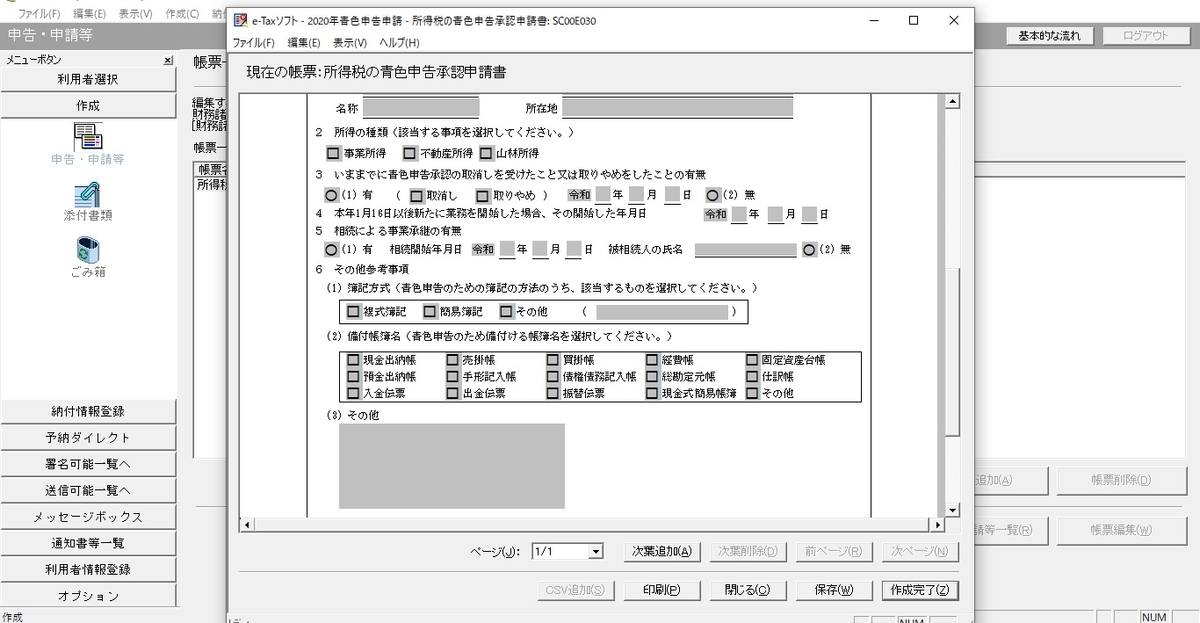Open オプション in the left menu
This screenshot has width=1200, height=623.
[x=88, y=596]
